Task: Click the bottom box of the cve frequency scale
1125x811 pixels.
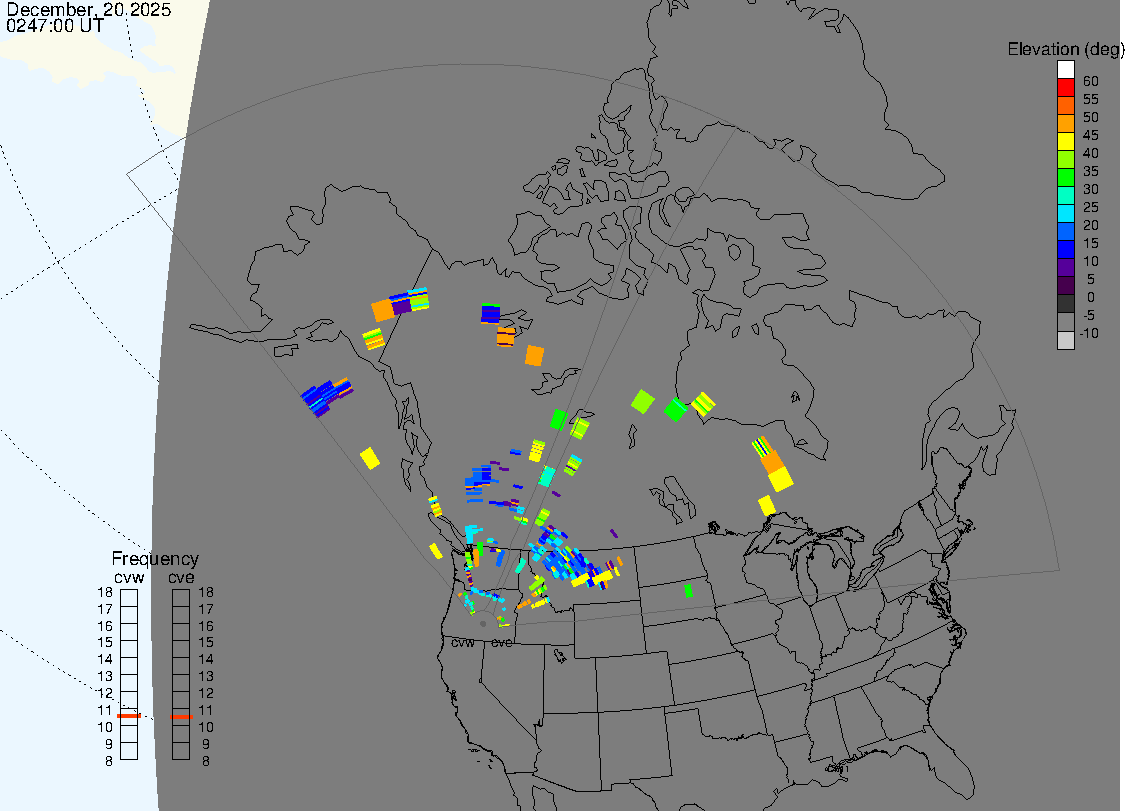Action: tap(181, 751)
